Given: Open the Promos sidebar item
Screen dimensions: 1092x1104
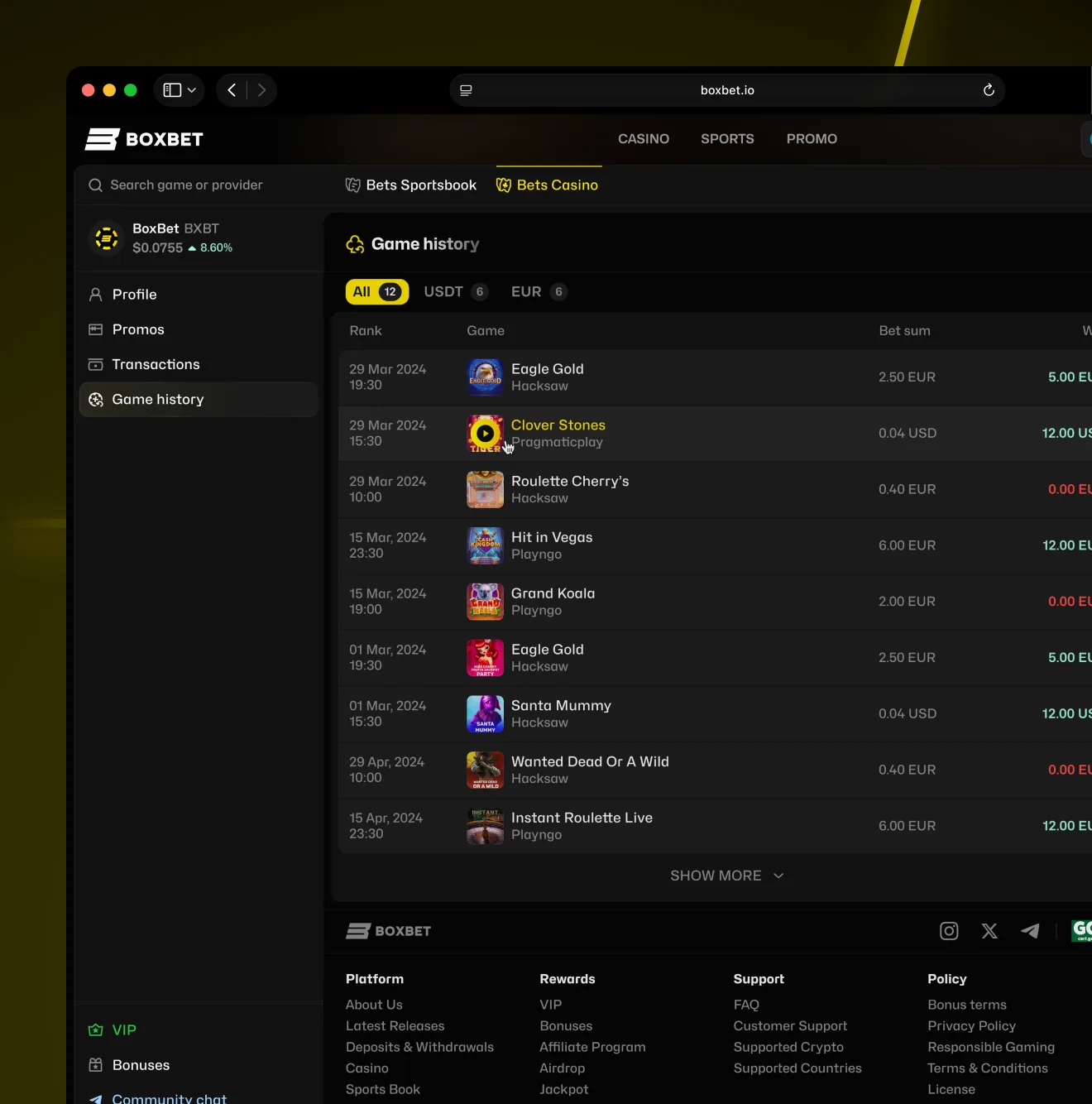Looking at the screenshot, I should click(x=199, y=329).
